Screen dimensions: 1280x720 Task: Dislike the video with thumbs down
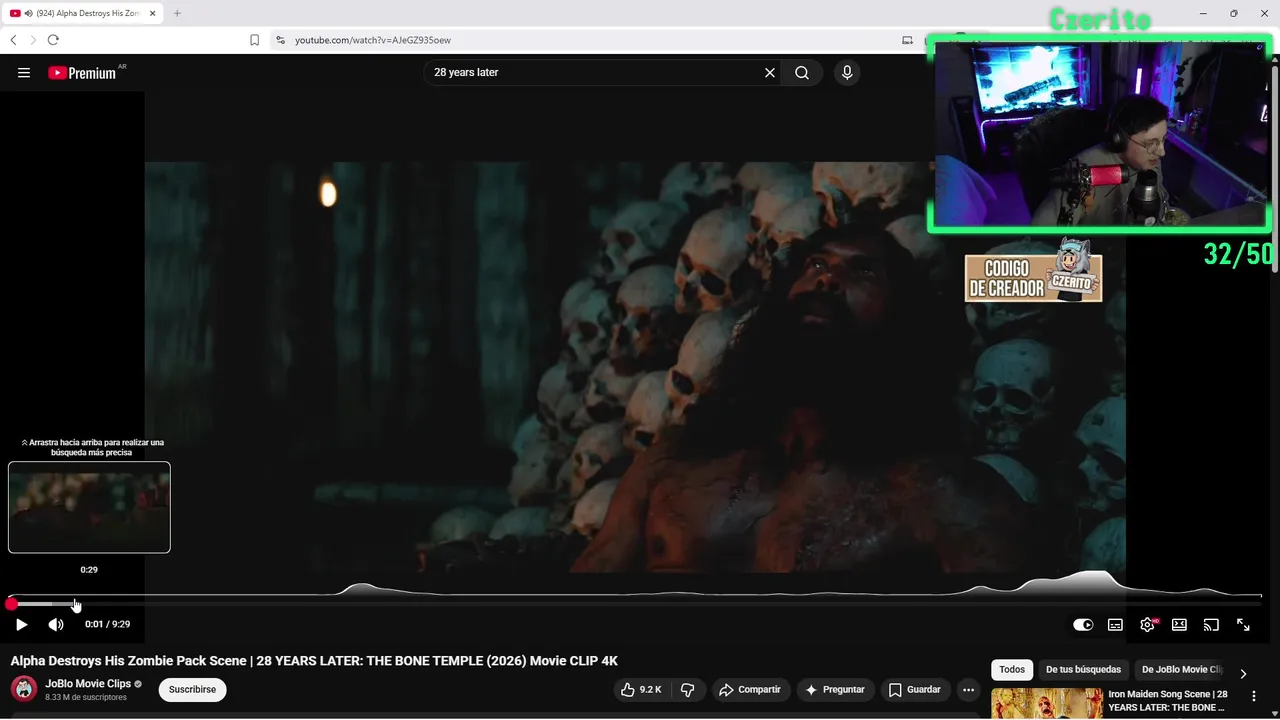pos(688,689)
